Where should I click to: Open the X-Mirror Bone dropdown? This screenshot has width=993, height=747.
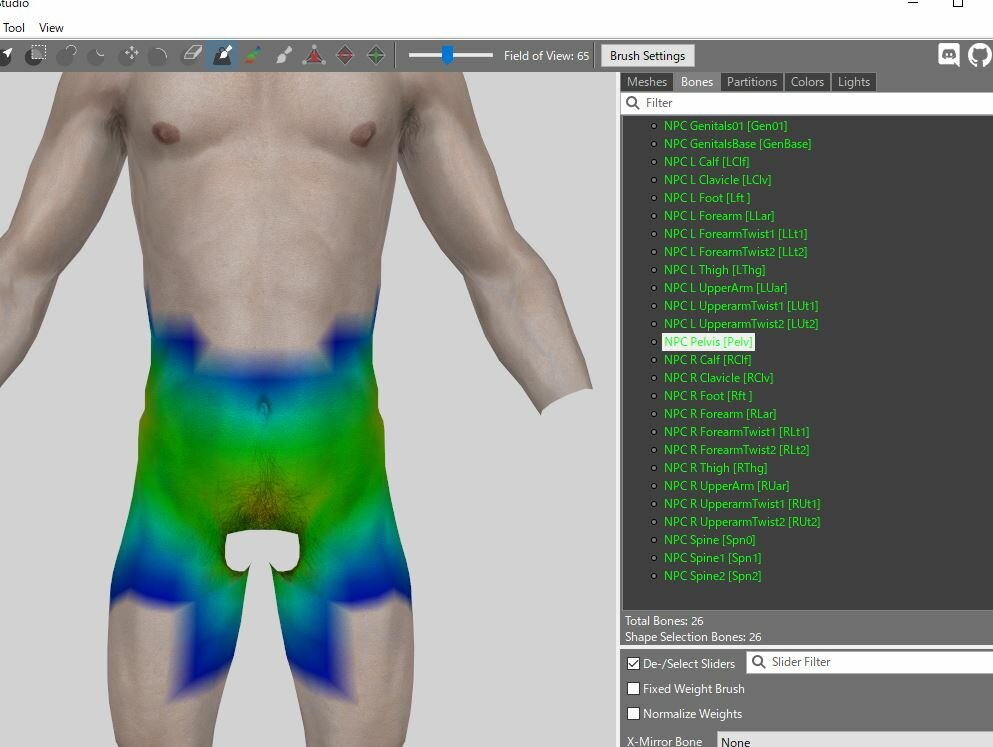pyautogui.click(x=855, y=741)
